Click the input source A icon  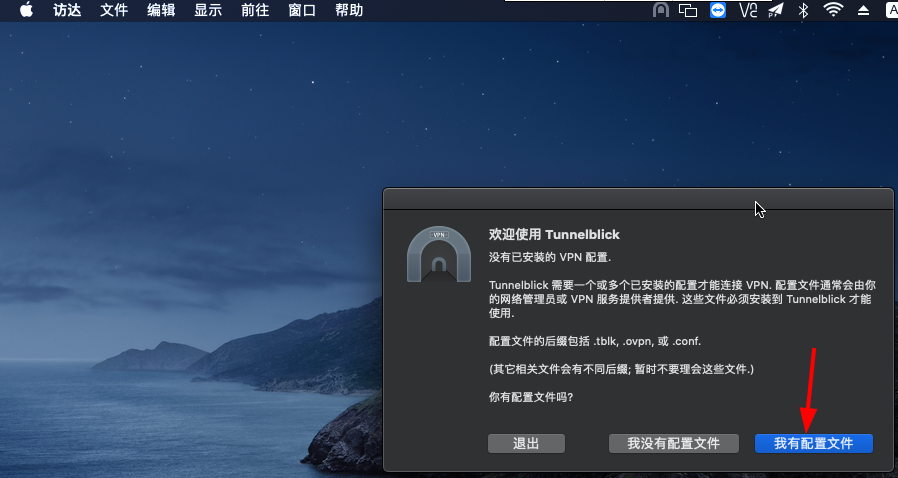pos(891,10)
